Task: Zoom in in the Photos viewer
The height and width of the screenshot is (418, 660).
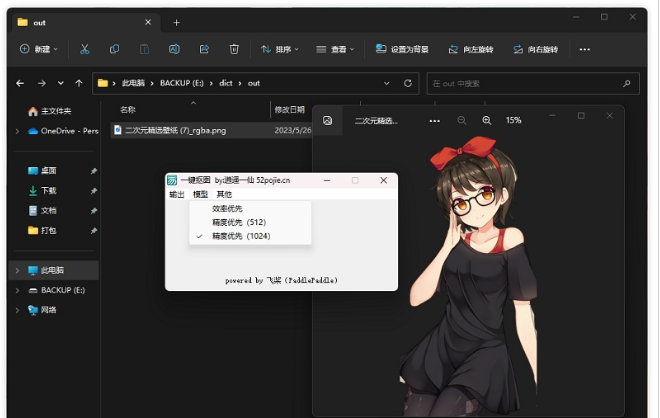Action: pyautogui.click(x=487, y=121)
